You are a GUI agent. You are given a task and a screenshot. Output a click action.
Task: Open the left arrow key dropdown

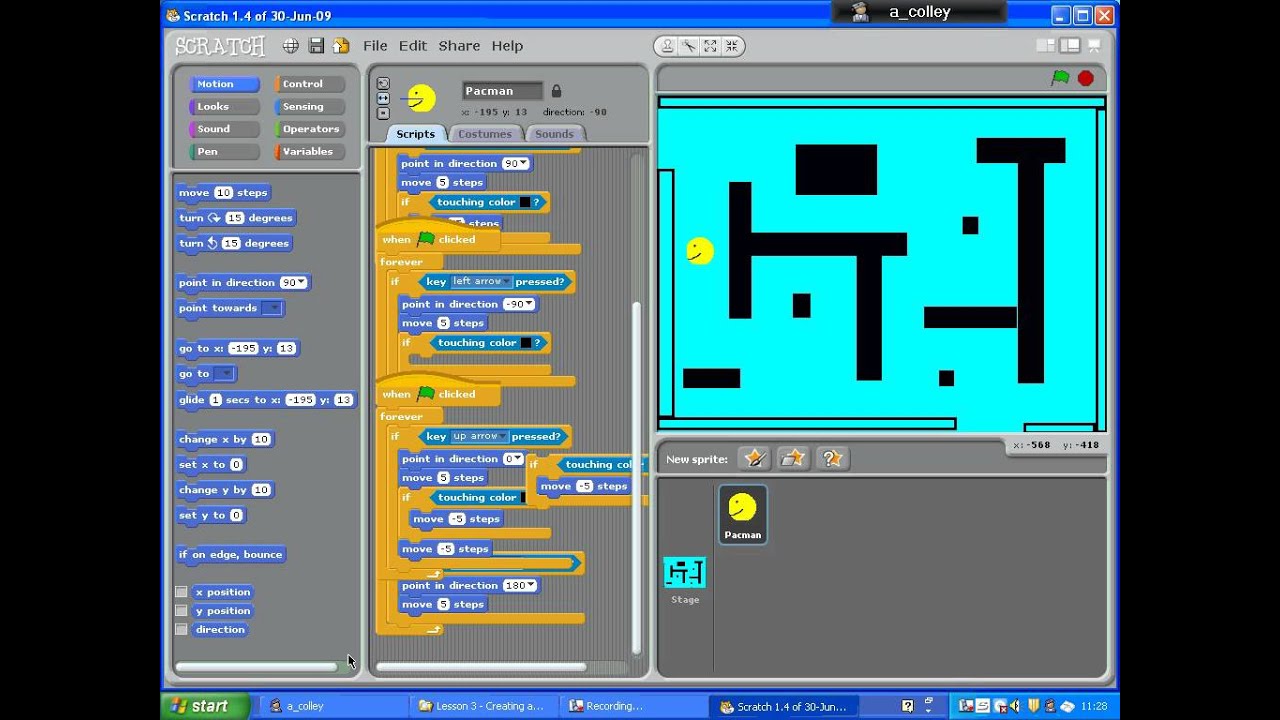(506, 282)
